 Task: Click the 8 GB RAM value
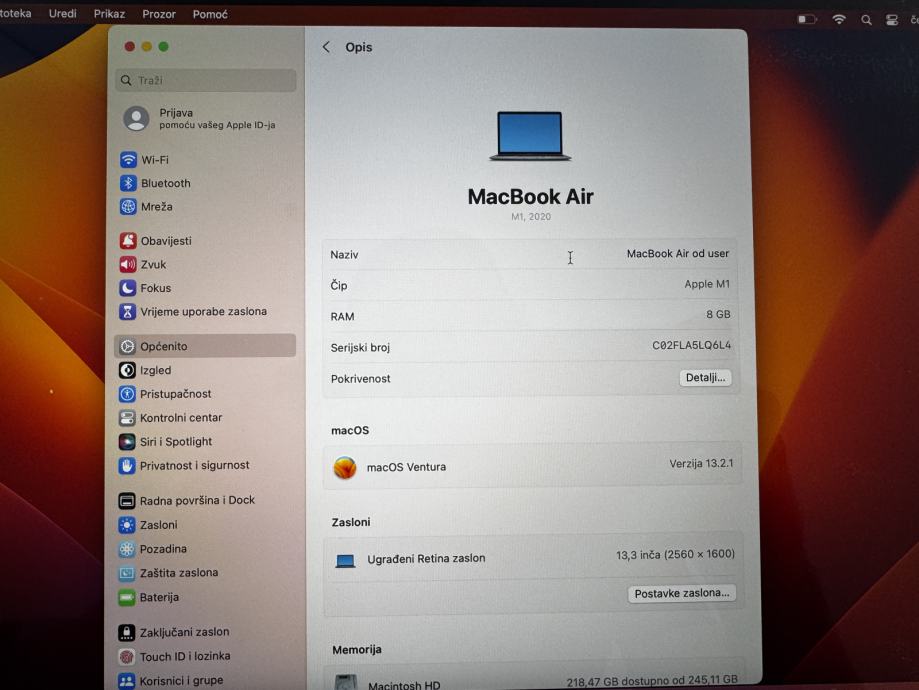(x=718, y=315)
